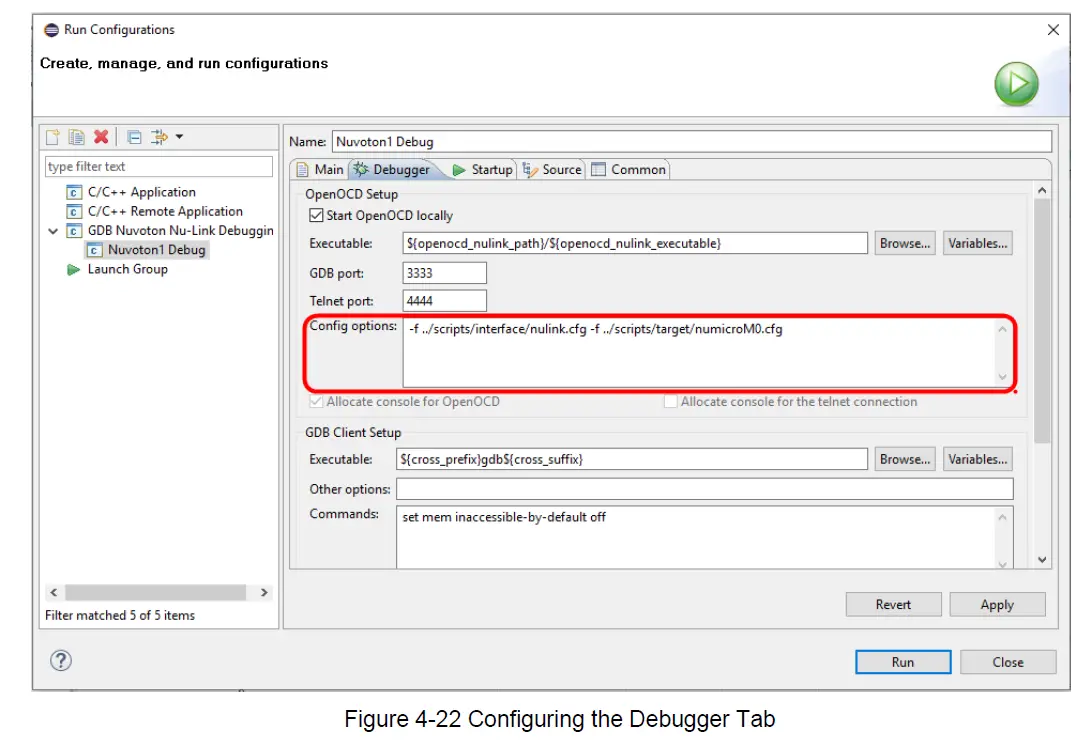Image resolution: width=1090 pixels, height=741 pixels.
Task: Click the type filter text field
Action: coord(158,166)
